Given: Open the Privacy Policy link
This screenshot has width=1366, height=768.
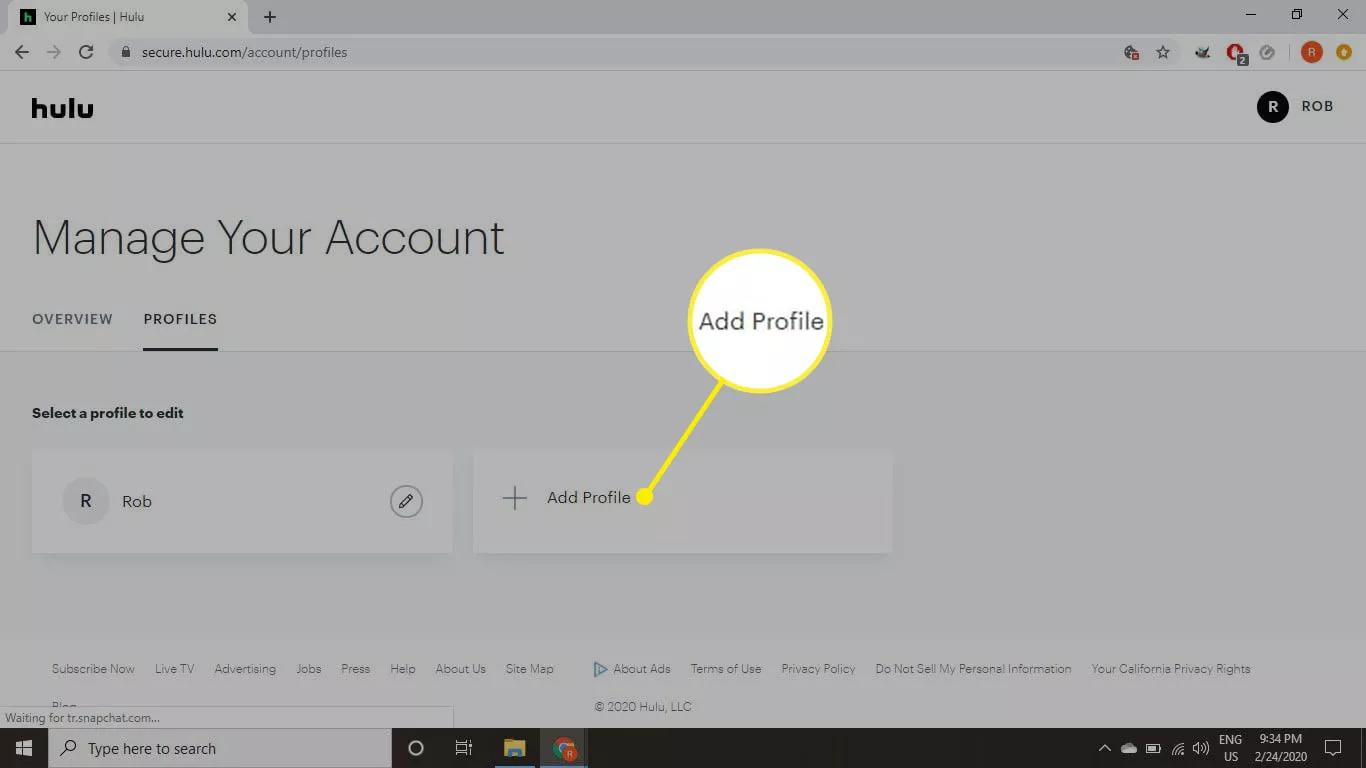Looking at the screenshot, I should pyautogui.click(x=818, y=669).
